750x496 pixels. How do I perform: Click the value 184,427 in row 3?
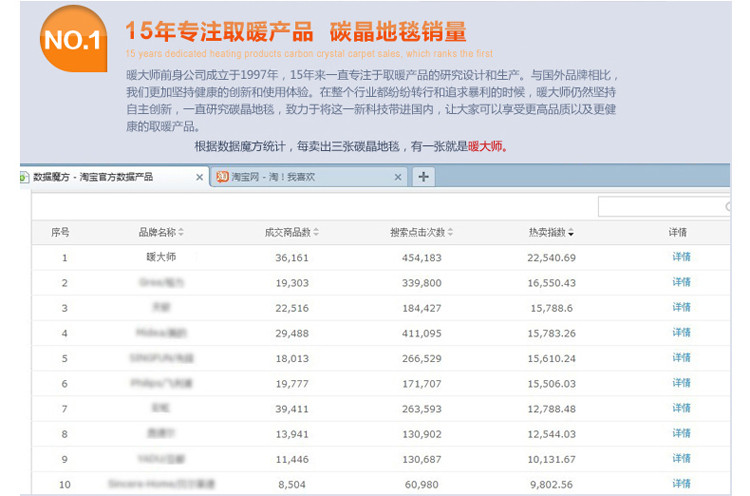pyautogui.click(x=421, y=309)
